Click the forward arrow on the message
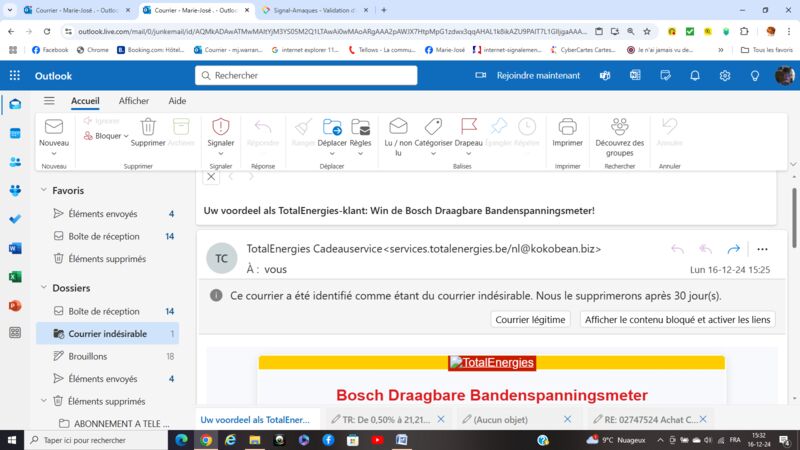Image resolution: width=800 pixels, height=450 pixels. (734, 249)
